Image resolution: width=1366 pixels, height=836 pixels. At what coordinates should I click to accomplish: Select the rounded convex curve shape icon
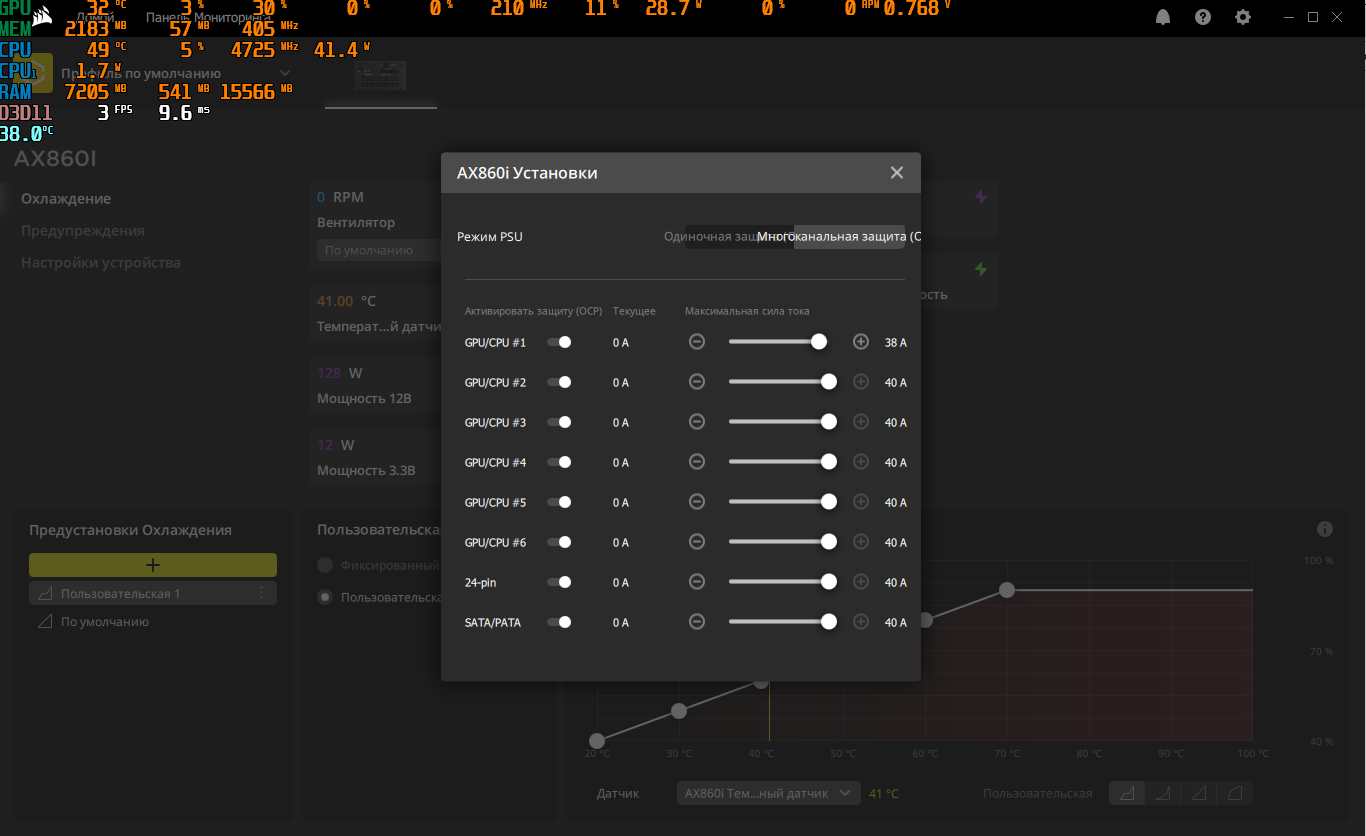[1234, 793]
